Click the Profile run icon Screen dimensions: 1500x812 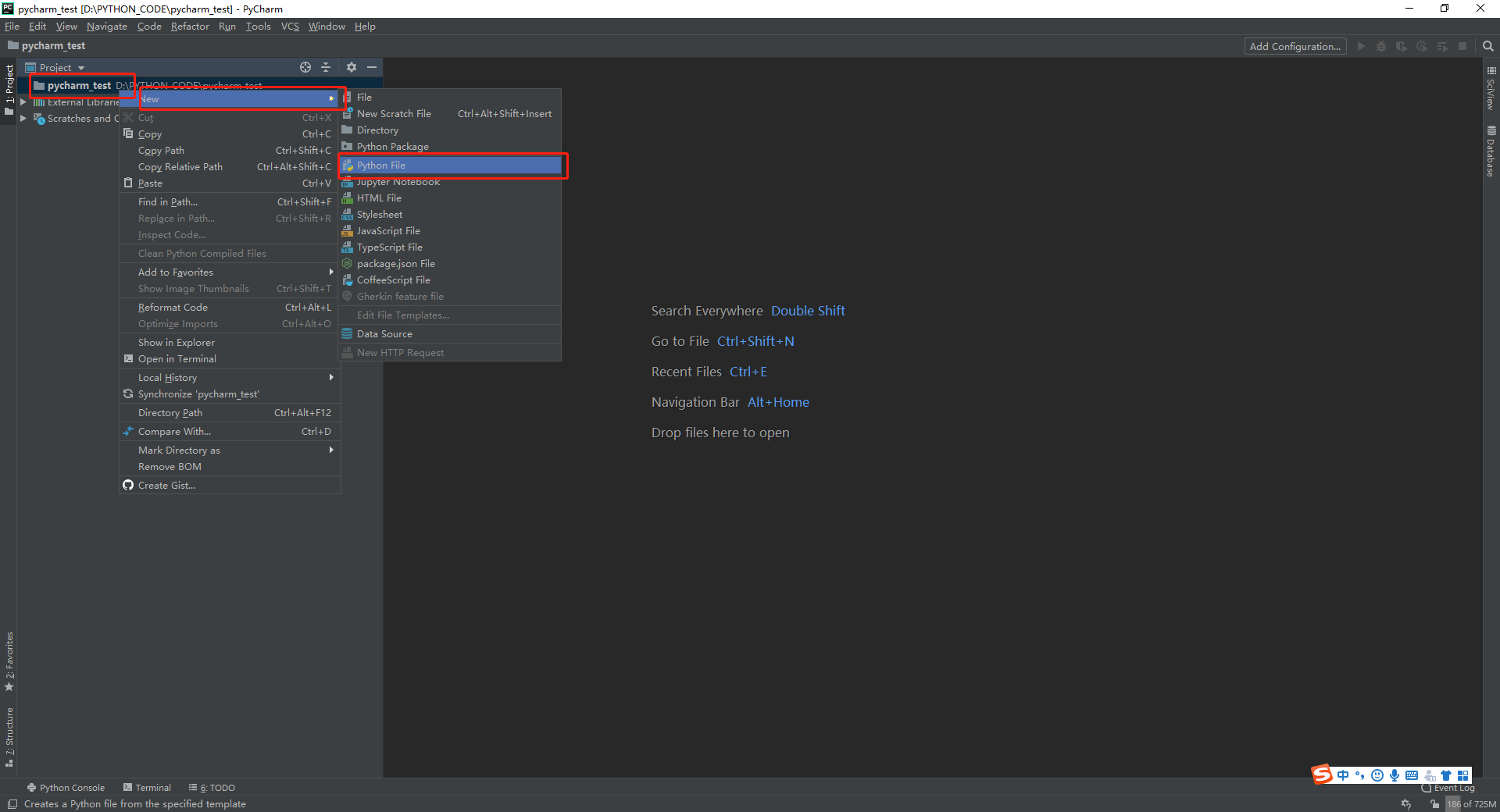point(1422,46)
